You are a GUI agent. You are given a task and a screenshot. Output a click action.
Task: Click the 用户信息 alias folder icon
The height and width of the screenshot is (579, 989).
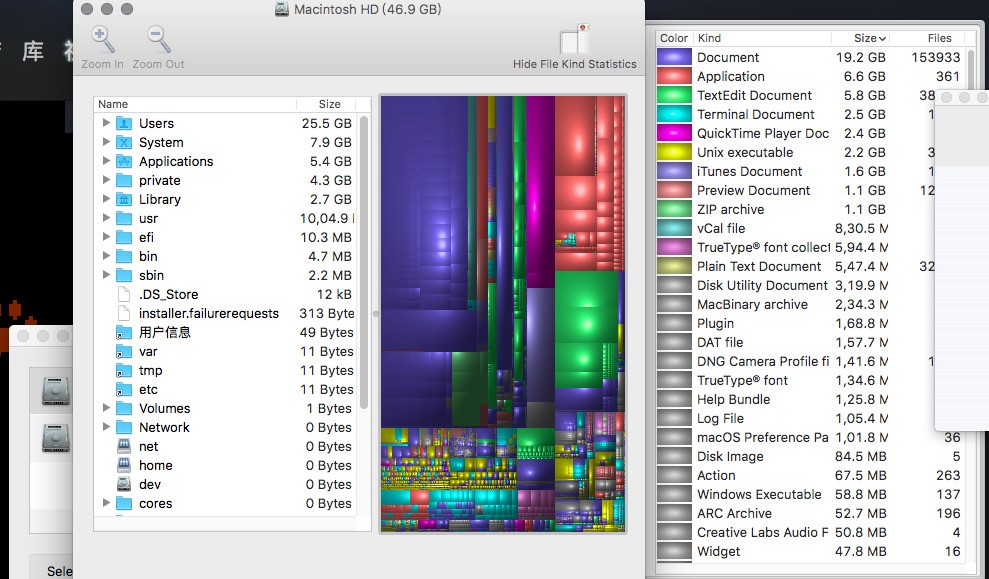[124, 332]
